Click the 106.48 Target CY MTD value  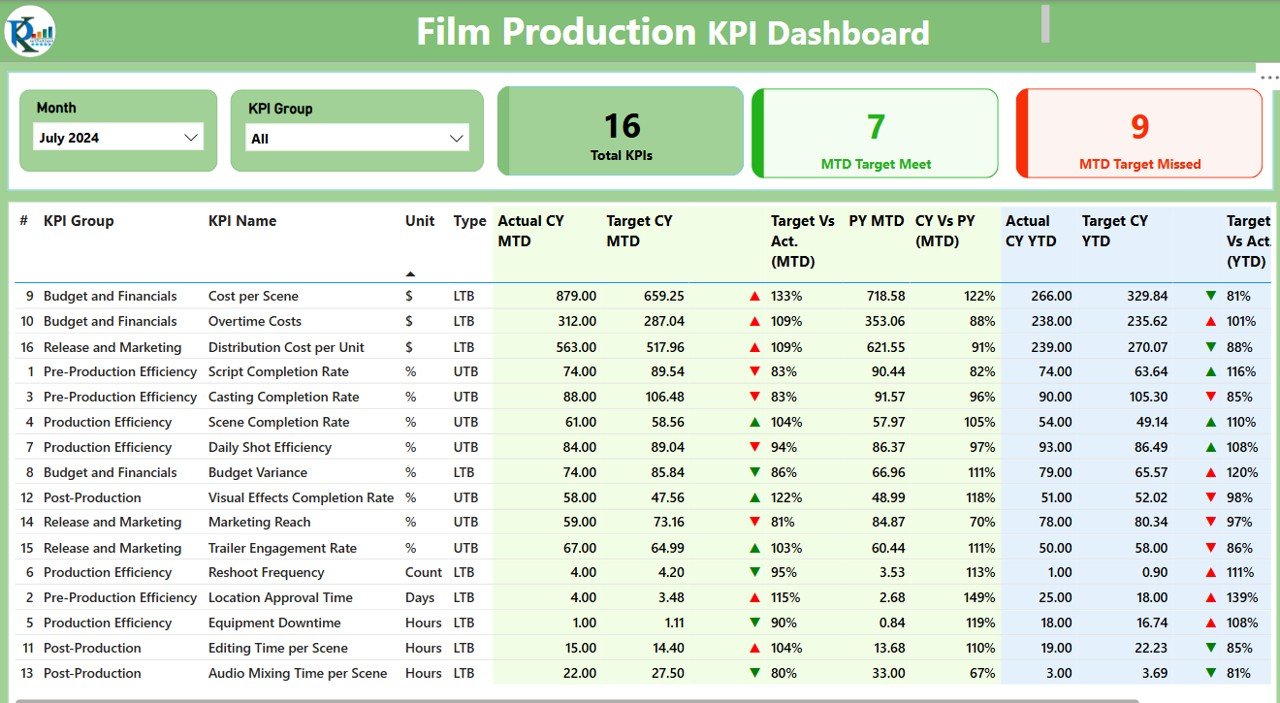[665, 397]
